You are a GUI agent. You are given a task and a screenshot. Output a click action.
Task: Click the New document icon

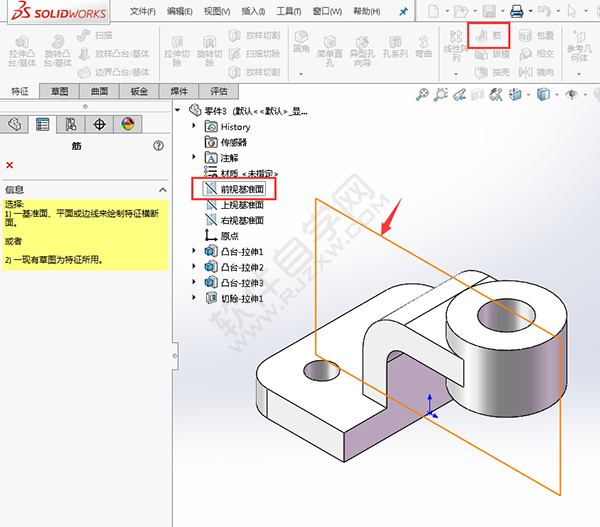[x=433, y=11]
